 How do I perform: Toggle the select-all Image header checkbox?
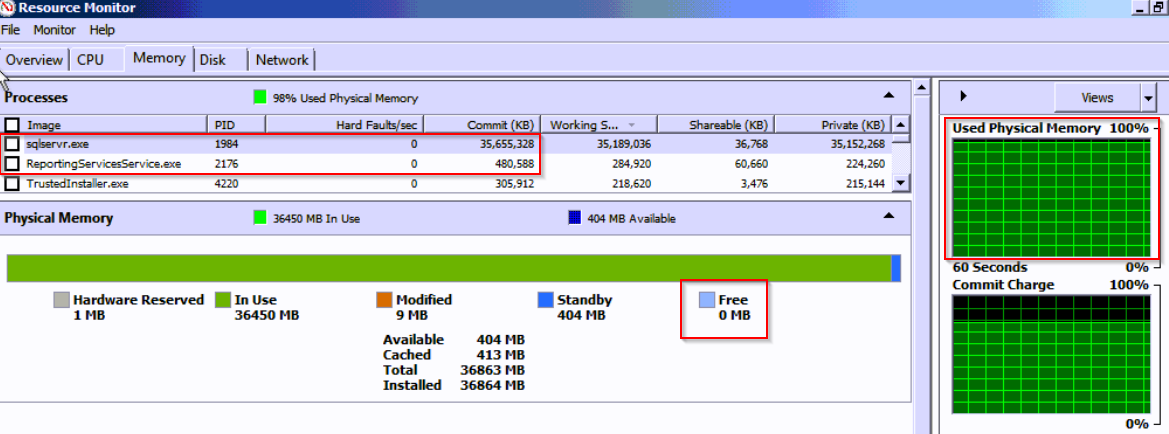click(12, 125)
